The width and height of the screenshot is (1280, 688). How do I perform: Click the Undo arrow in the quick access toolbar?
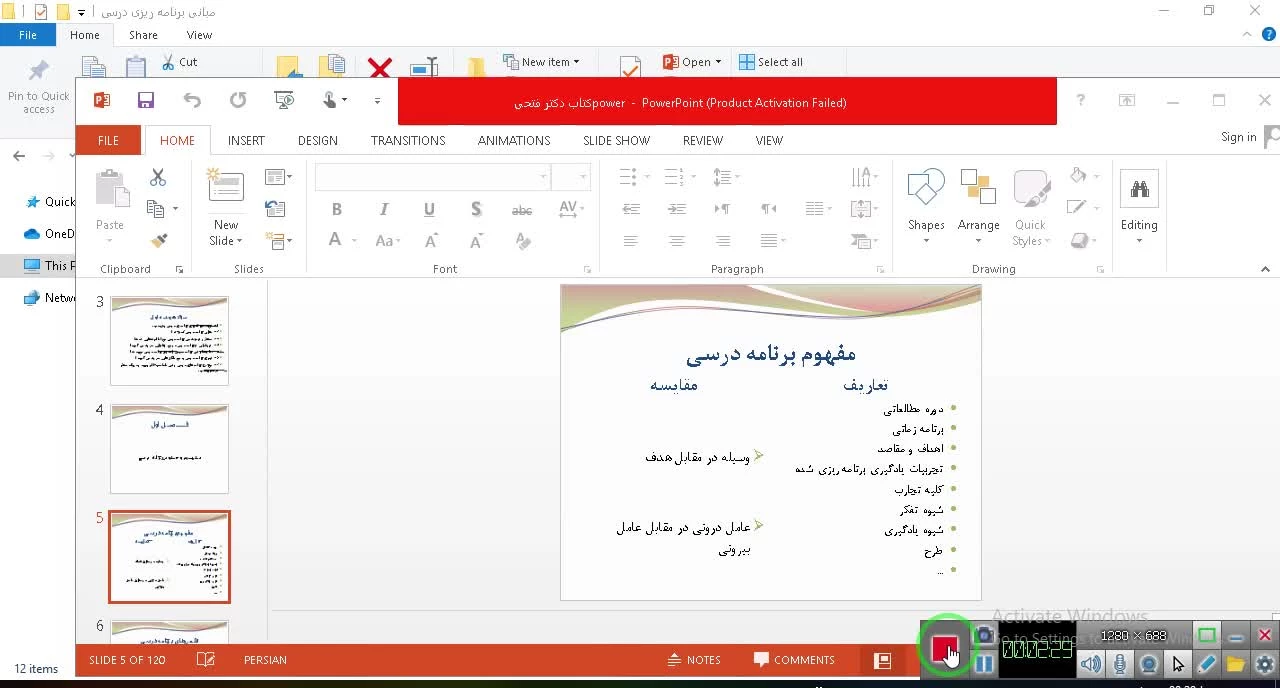192,100
